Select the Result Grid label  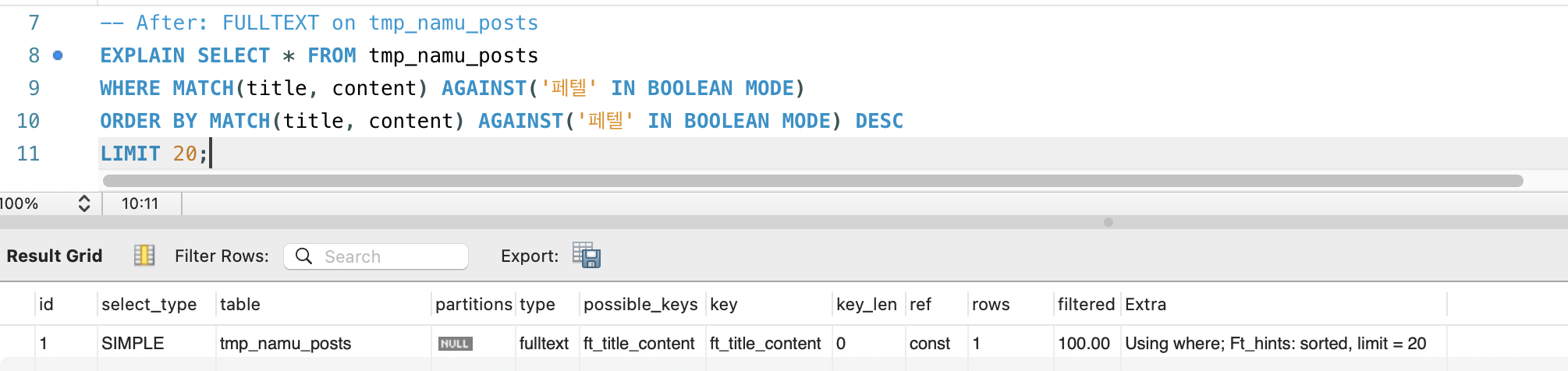pos(55,256)
